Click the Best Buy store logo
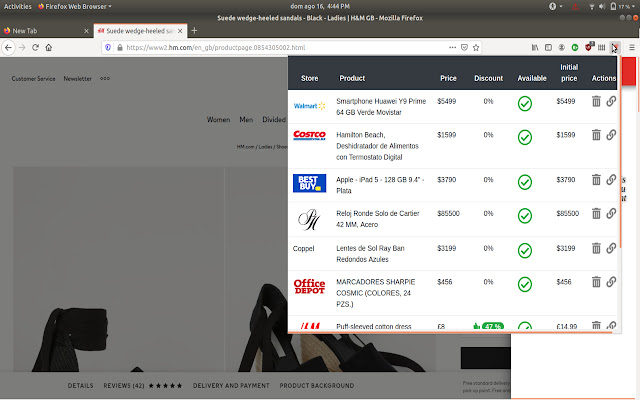Image resolution: width=640 pixels, height=400 pixels. (309, 183)
